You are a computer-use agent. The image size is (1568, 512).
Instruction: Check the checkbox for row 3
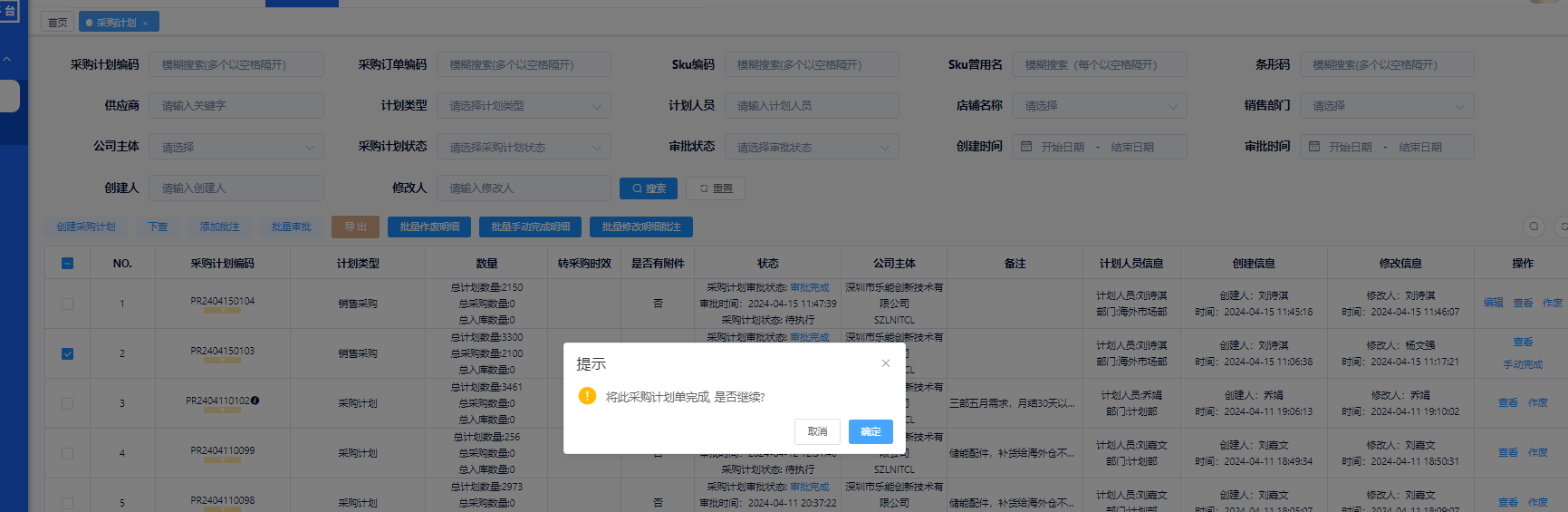tap(68, 404)
